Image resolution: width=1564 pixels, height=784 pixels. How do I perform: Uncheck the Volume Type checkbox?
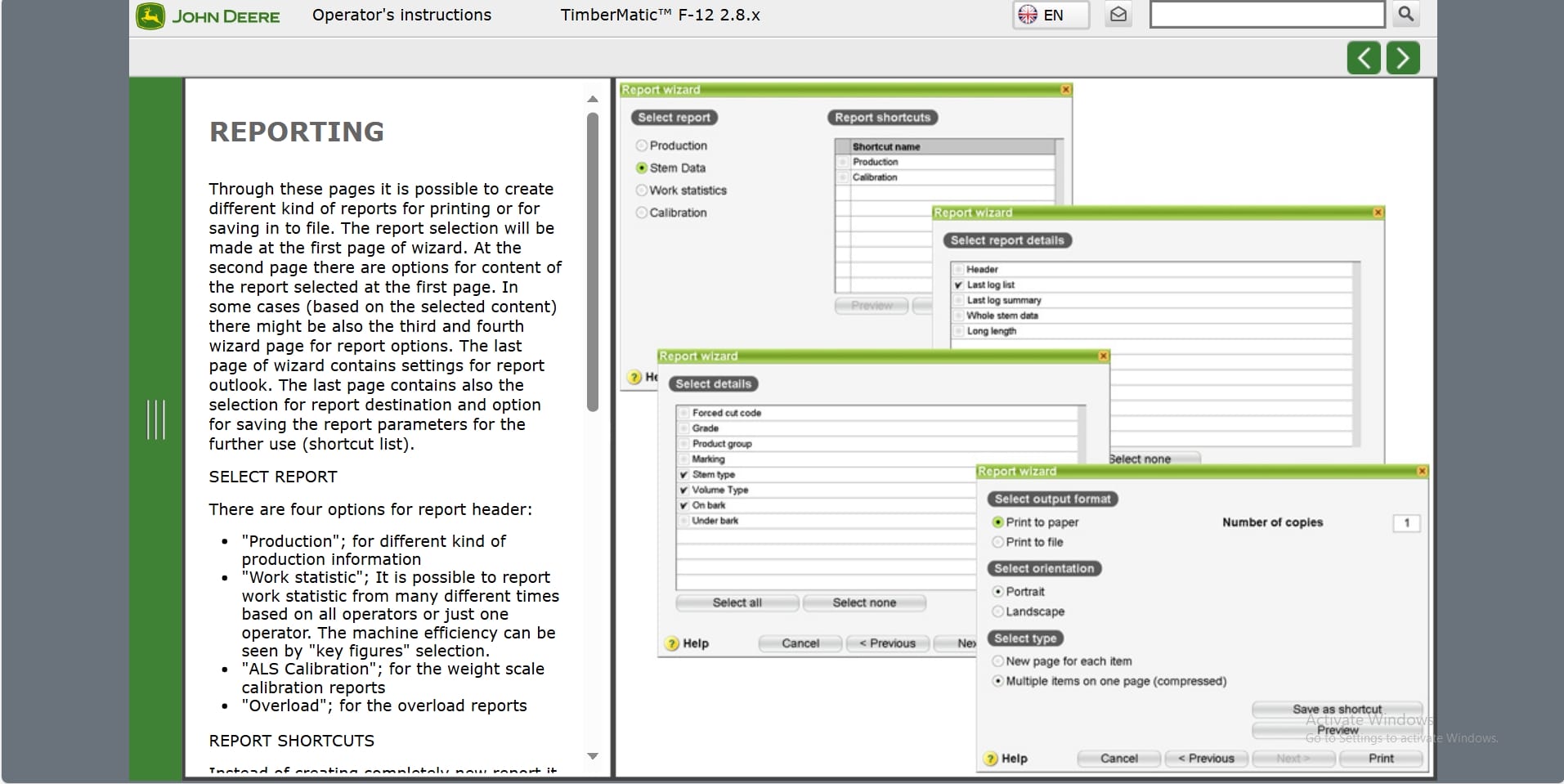click(x=683, y=490)
